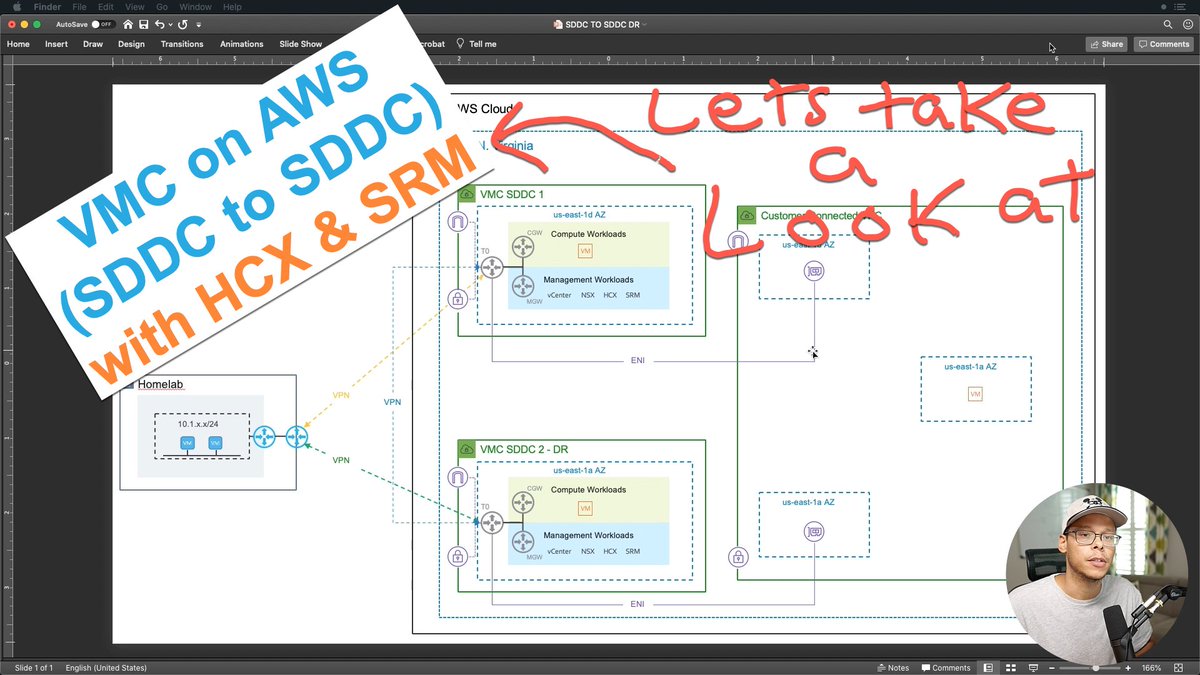This screenshot has width=1200, height=675.
Task: Open the Window menu in menu bar
Action: pos(196,6)
